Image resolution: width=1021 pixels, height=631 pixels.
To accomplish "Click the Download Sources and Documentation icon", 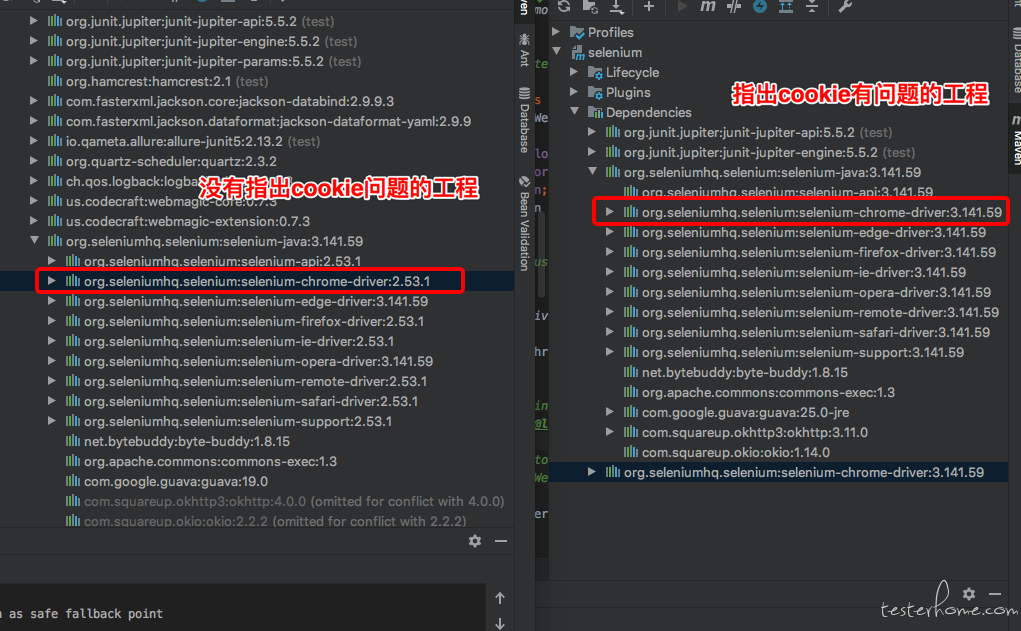I will click(x=616, y=6).
